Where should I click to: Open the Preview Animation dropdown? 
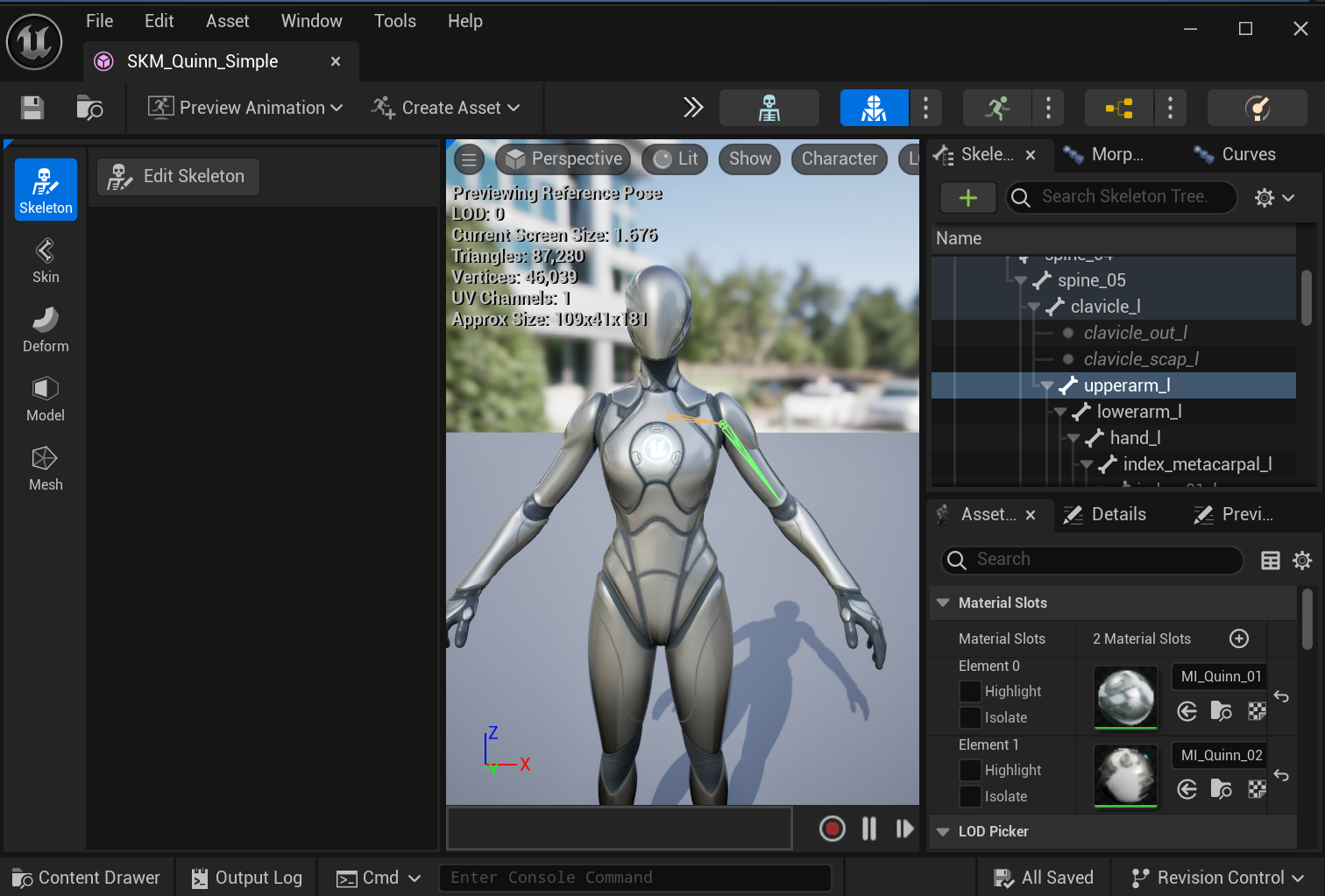tap(245, 108)
